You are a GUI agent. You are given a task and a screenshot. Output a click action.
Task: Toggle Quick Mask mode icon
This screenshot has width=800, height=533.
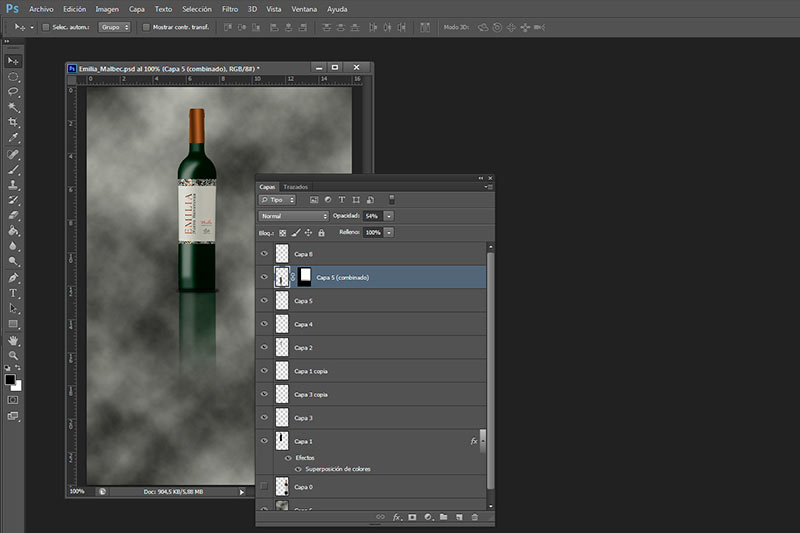(13, 400)
